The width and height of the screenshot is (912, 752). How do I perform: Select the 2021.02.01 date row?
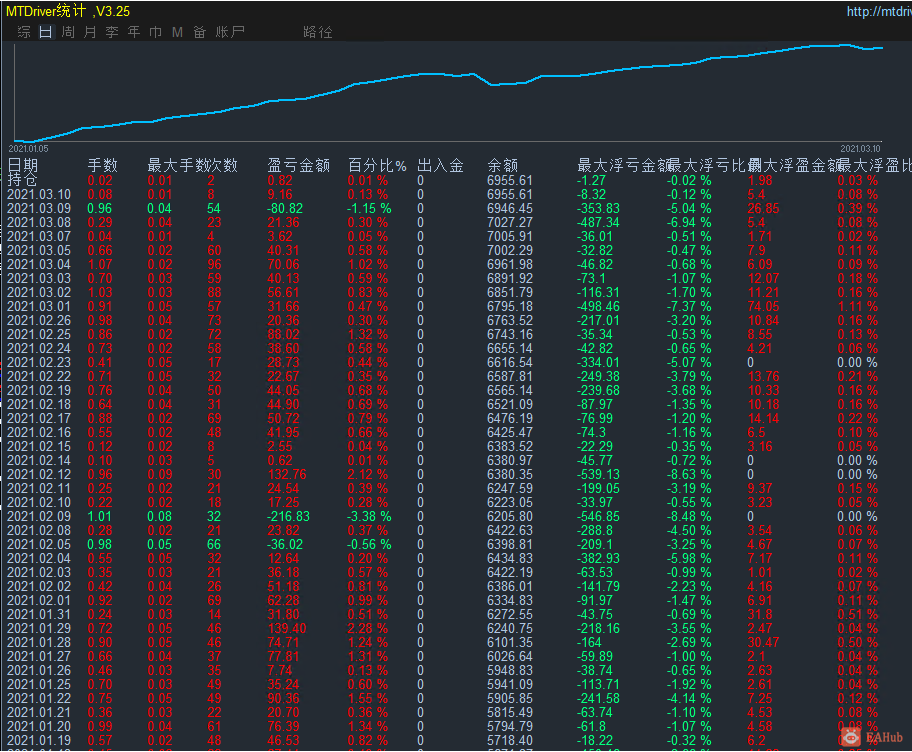(x=38, y=600)
